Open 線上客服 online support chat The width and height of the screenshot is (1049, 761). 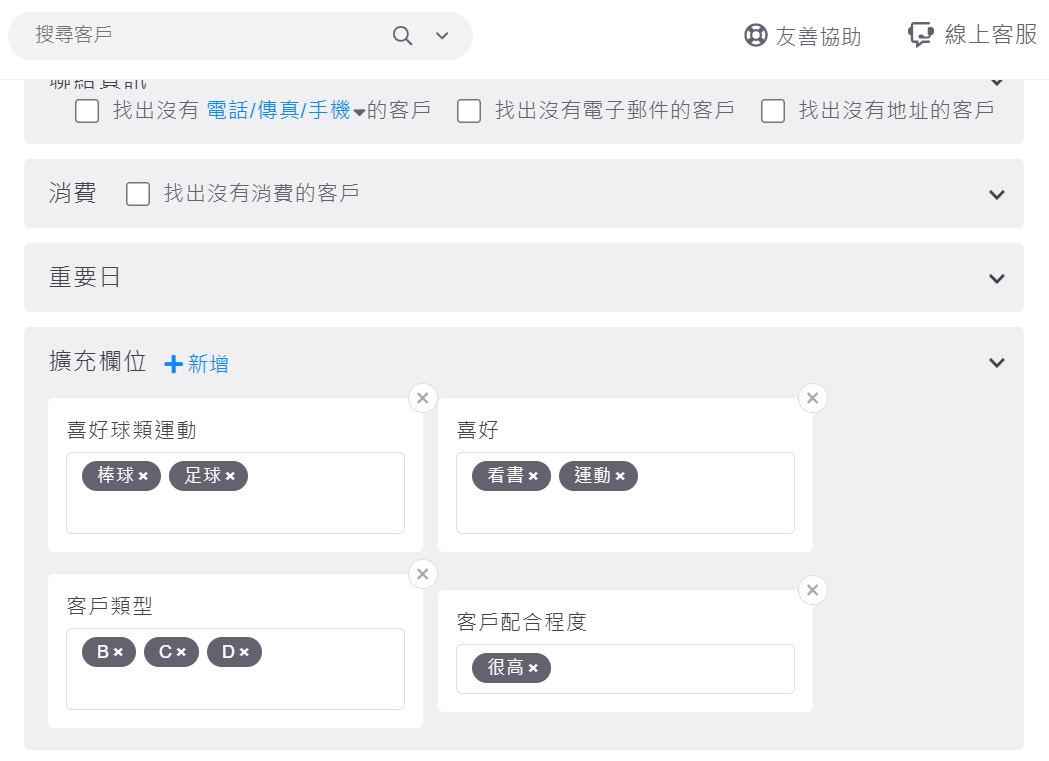(x=973, y=35)
